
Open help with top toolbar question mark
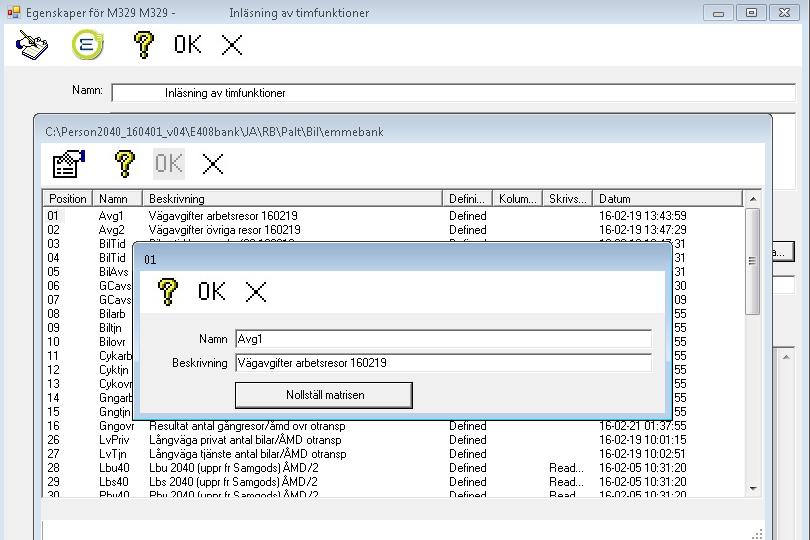144,45
